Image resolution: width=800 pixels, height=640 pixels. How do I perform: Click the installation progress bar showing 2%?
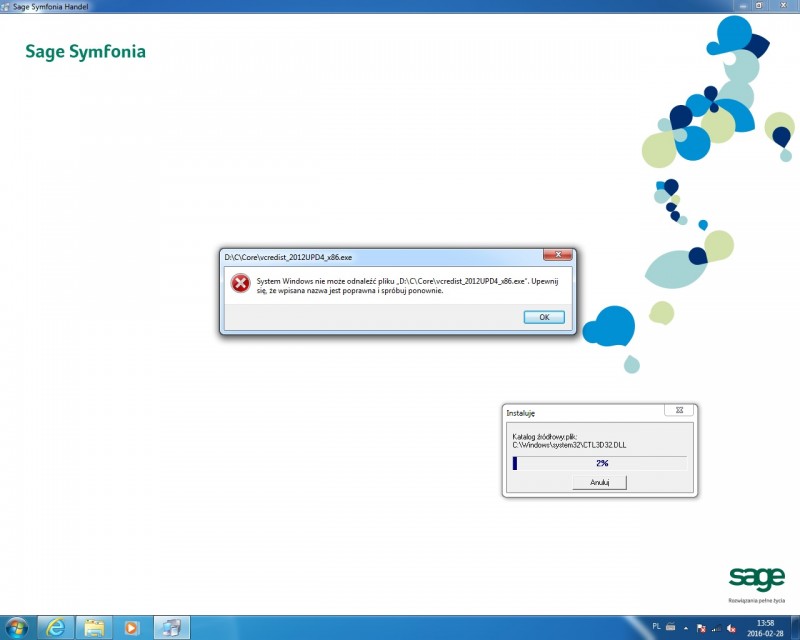click(x=599, y=463)
